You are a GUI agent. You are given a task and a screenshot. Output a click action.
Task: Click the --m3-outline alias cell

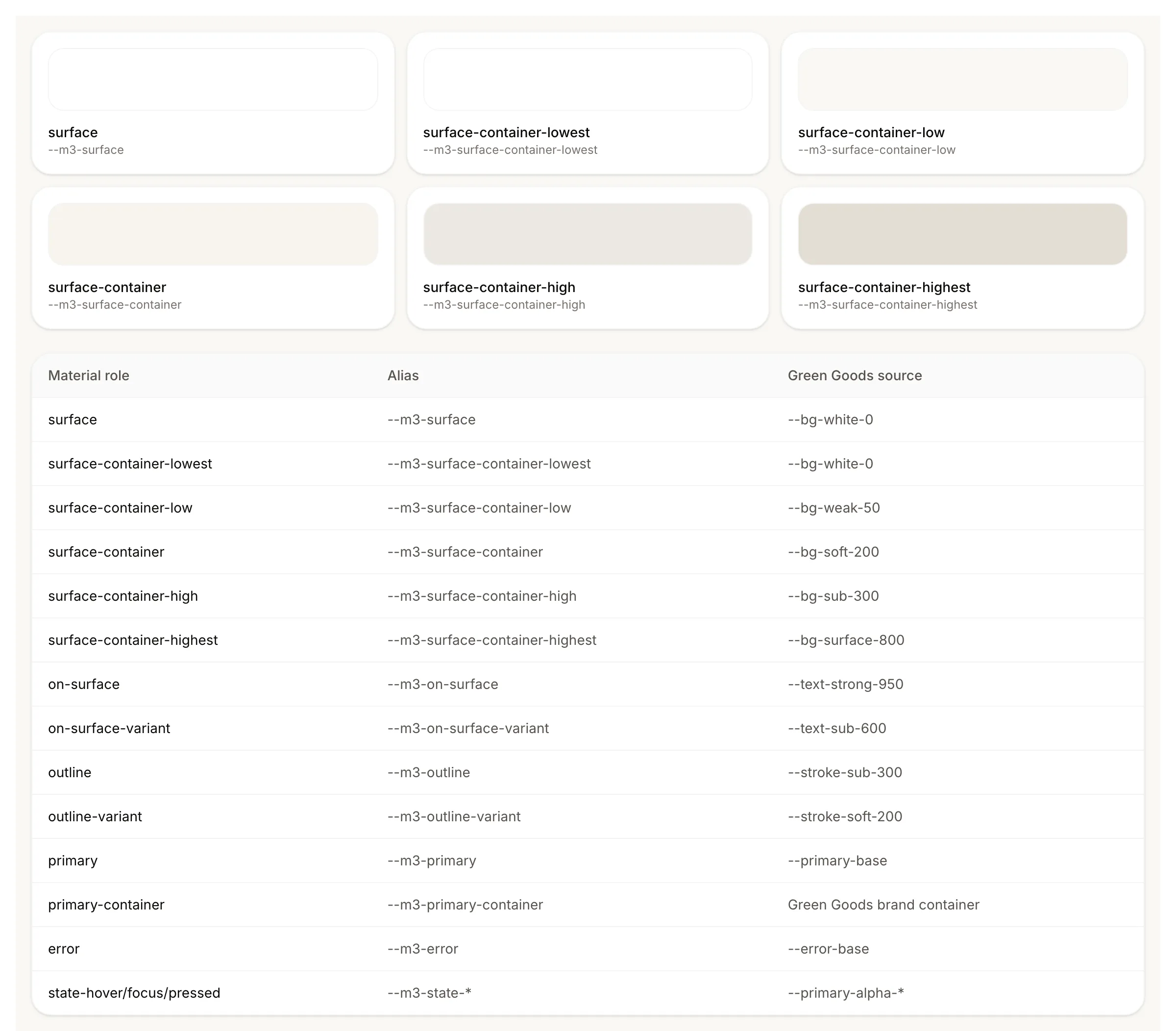[x=429, y=773]
